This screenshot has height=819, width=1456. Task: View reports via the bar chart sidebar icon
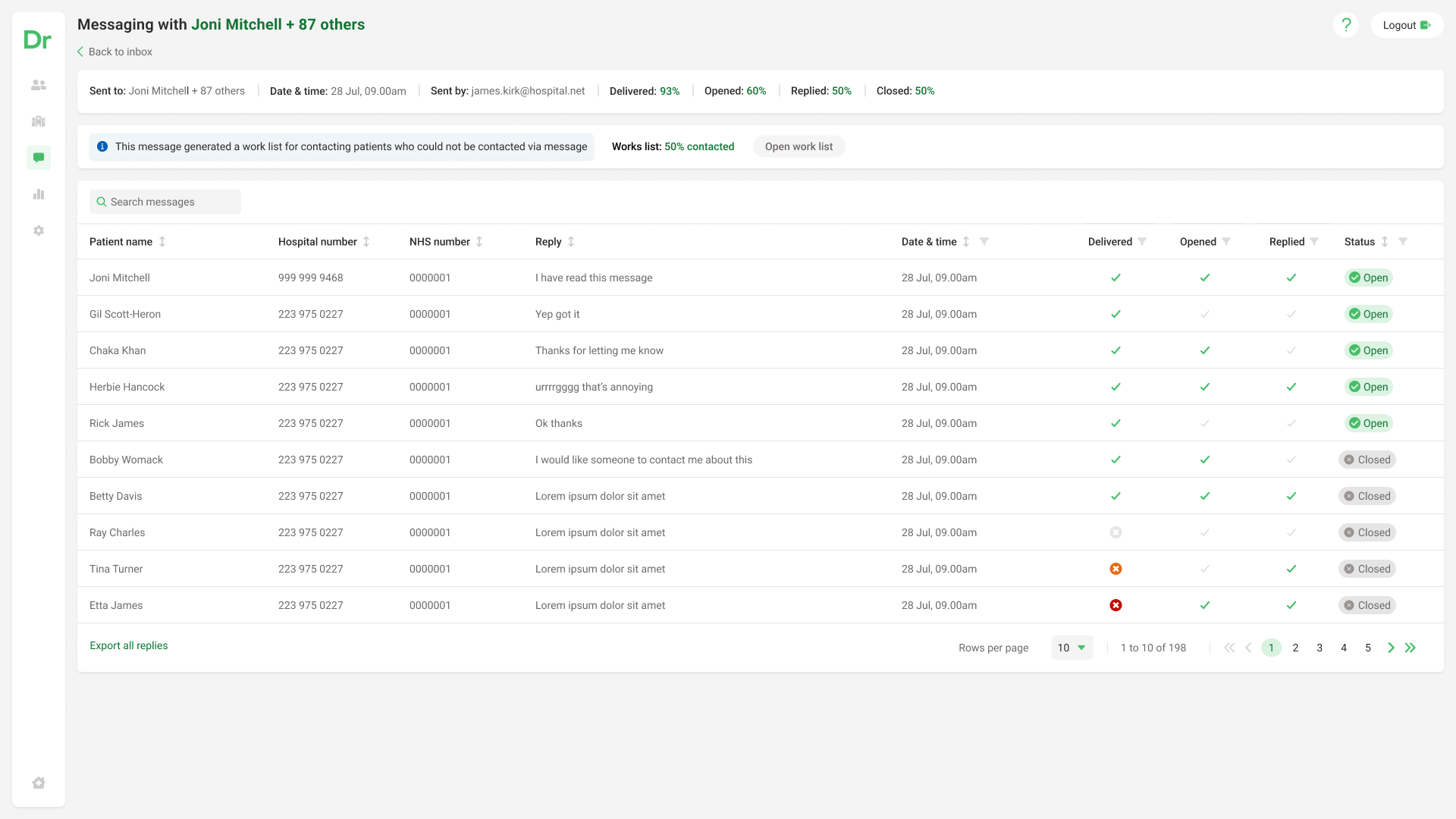(x=38, y=194)
